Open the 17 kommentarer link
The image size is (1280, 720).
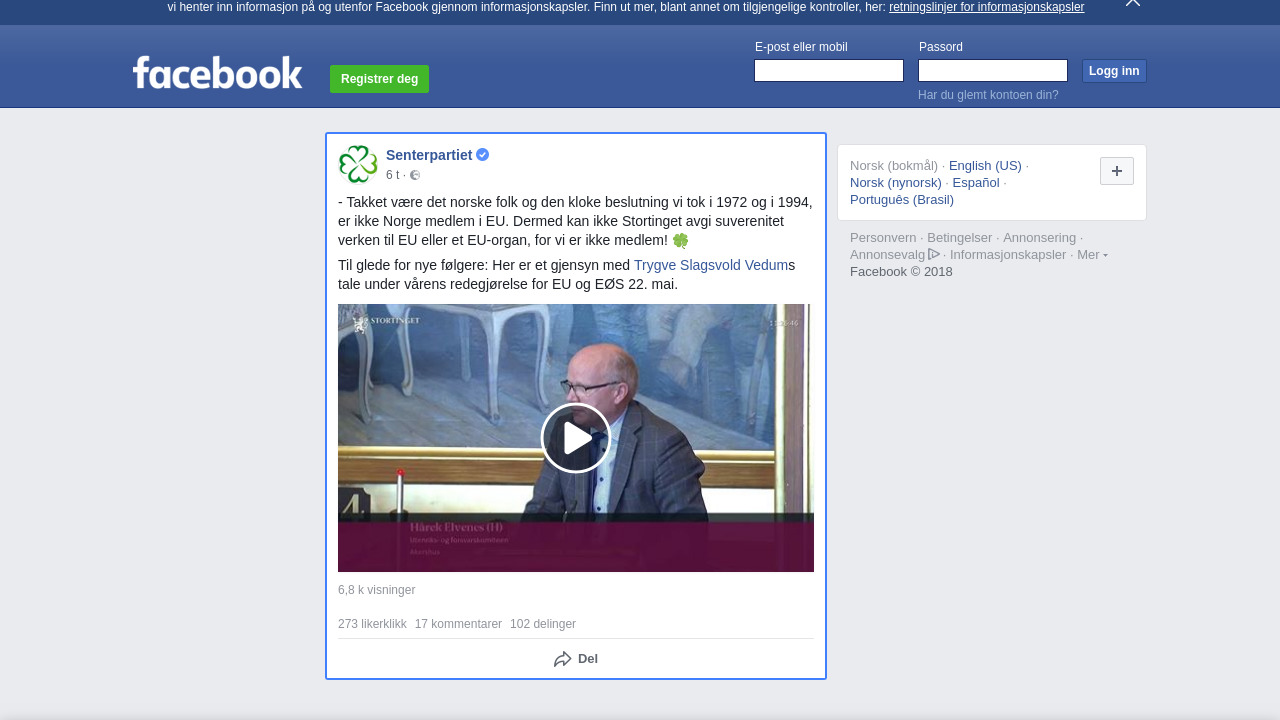tap(458, 624)
